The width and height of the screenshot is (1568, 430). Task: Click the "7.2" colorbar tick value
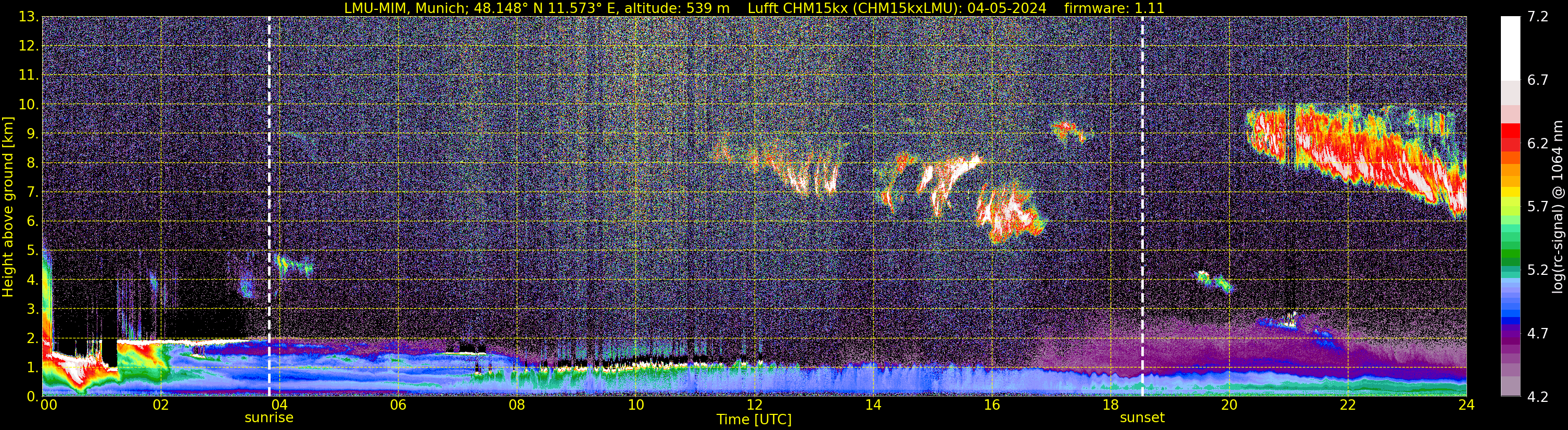pos(1538,17)
